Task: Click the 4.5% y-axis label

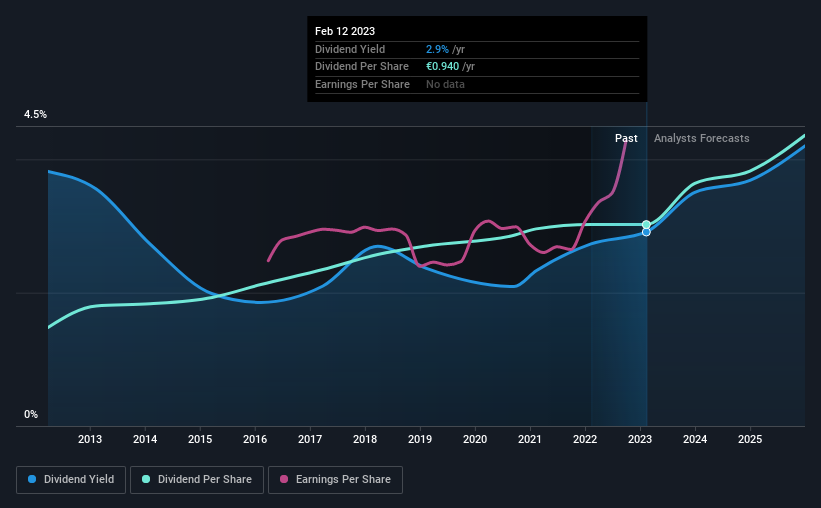Action: (x=35, y=115)
